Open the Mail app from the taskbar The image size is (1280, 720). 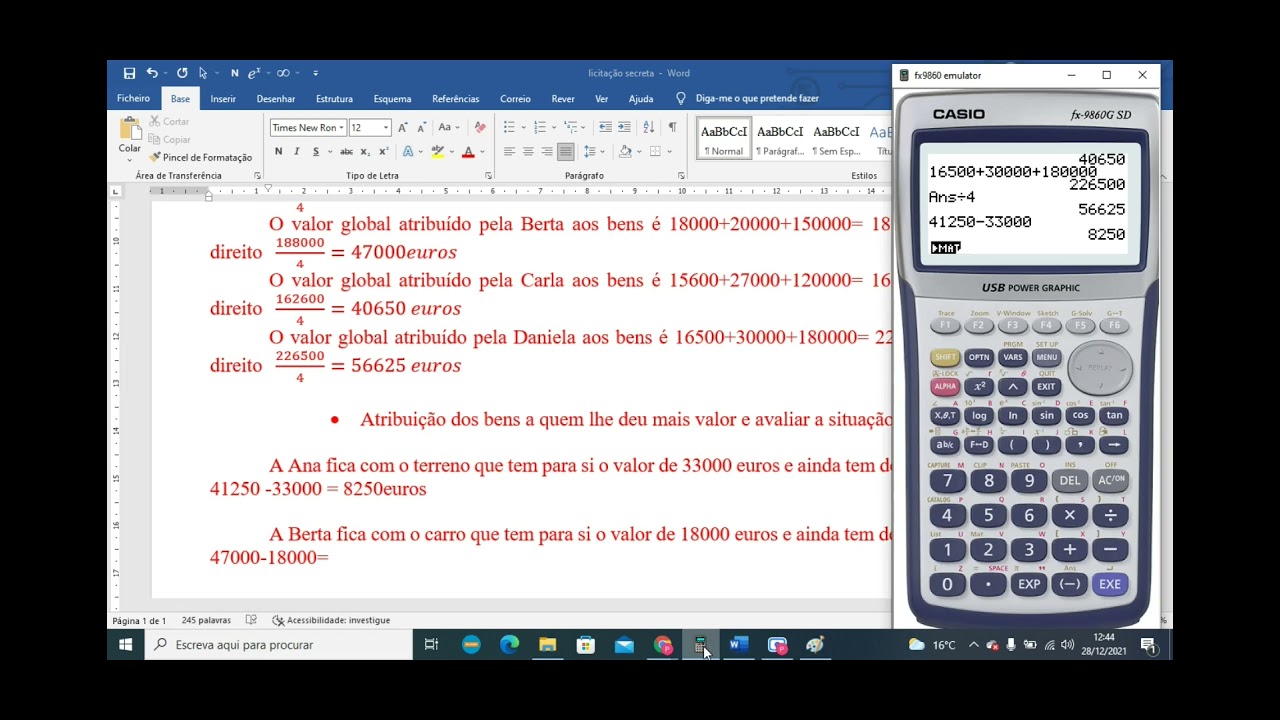coord(624,645)
